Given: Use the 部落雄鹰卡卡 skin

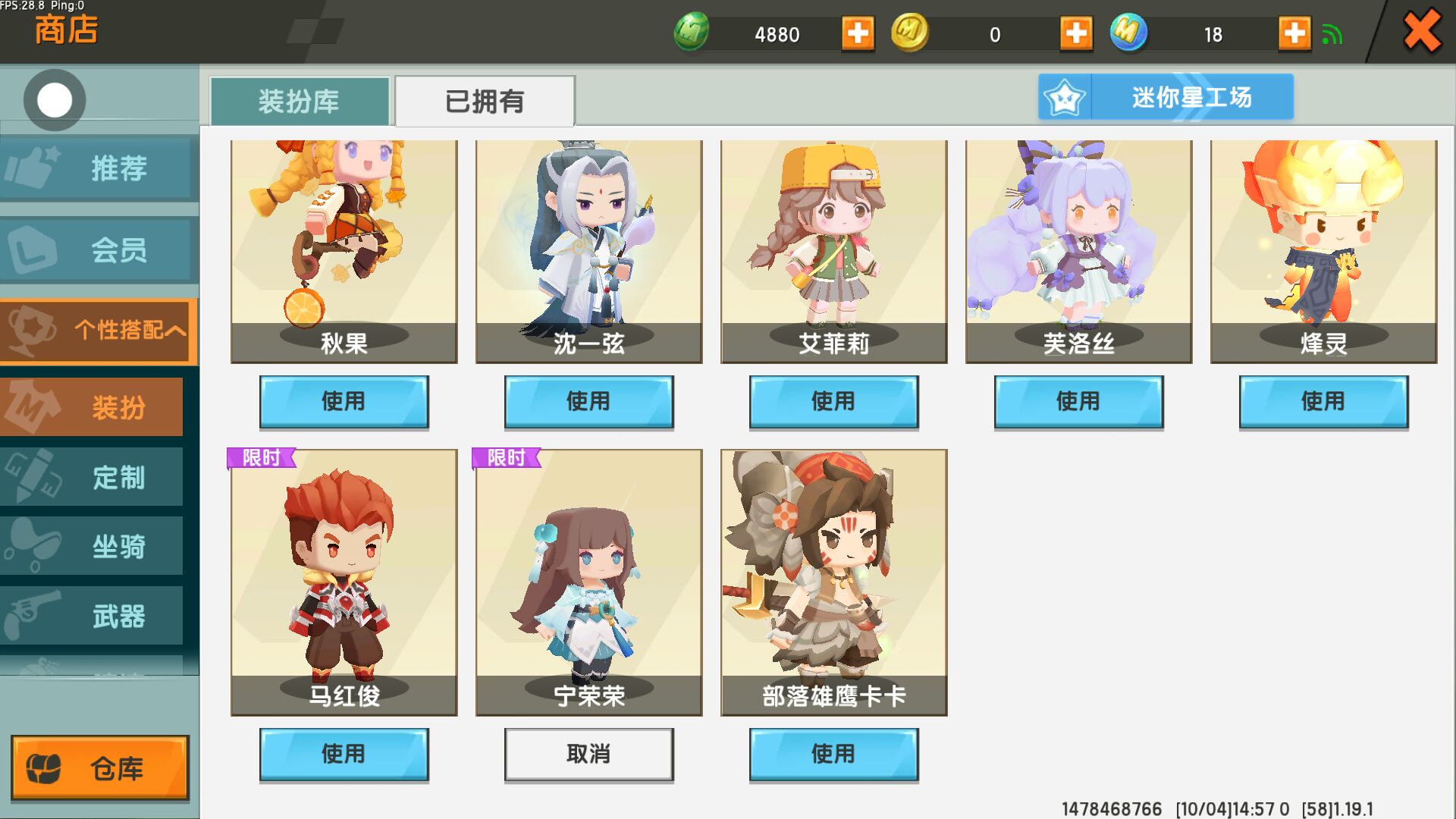Looking at the screenshot, I should pyautogui.click(x=833, y=754).
